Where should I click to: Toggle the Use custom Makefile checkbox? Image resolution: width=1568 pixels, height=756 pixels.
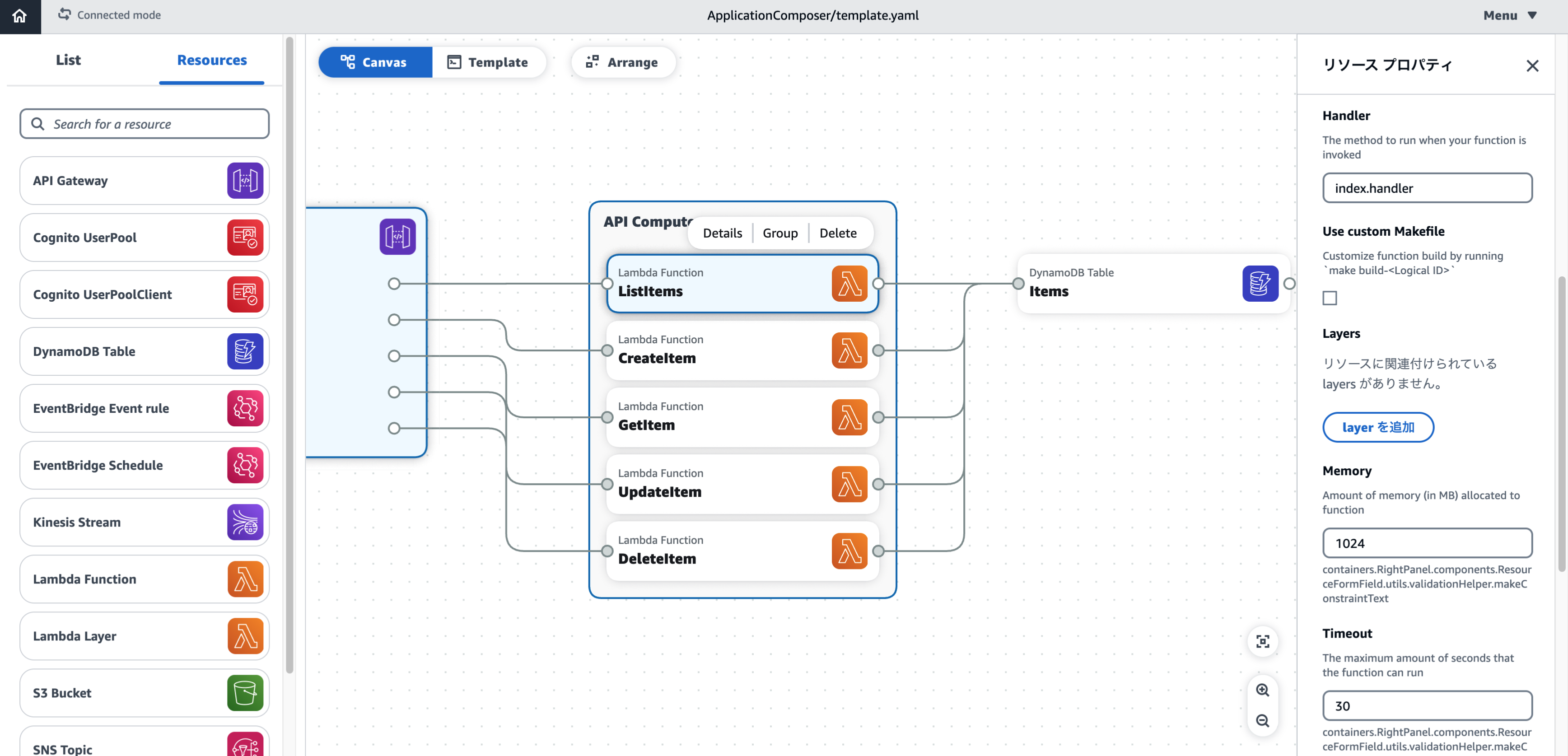[1330, 298]
